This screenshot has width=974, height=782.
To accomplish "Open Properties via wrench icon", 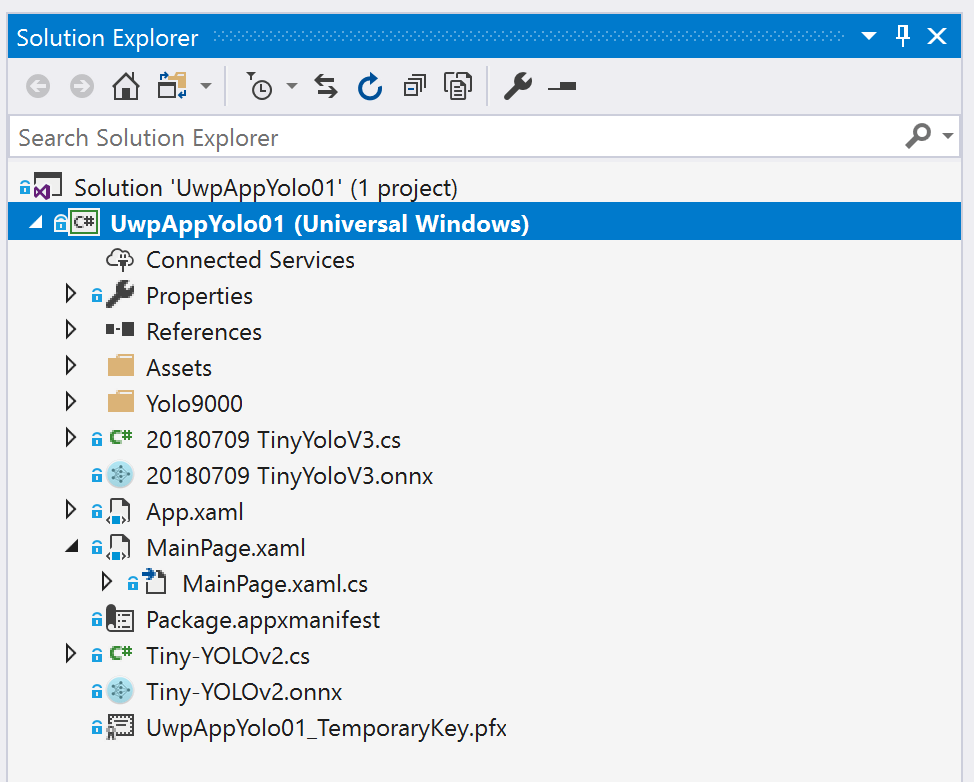I will tap(517, 87).
